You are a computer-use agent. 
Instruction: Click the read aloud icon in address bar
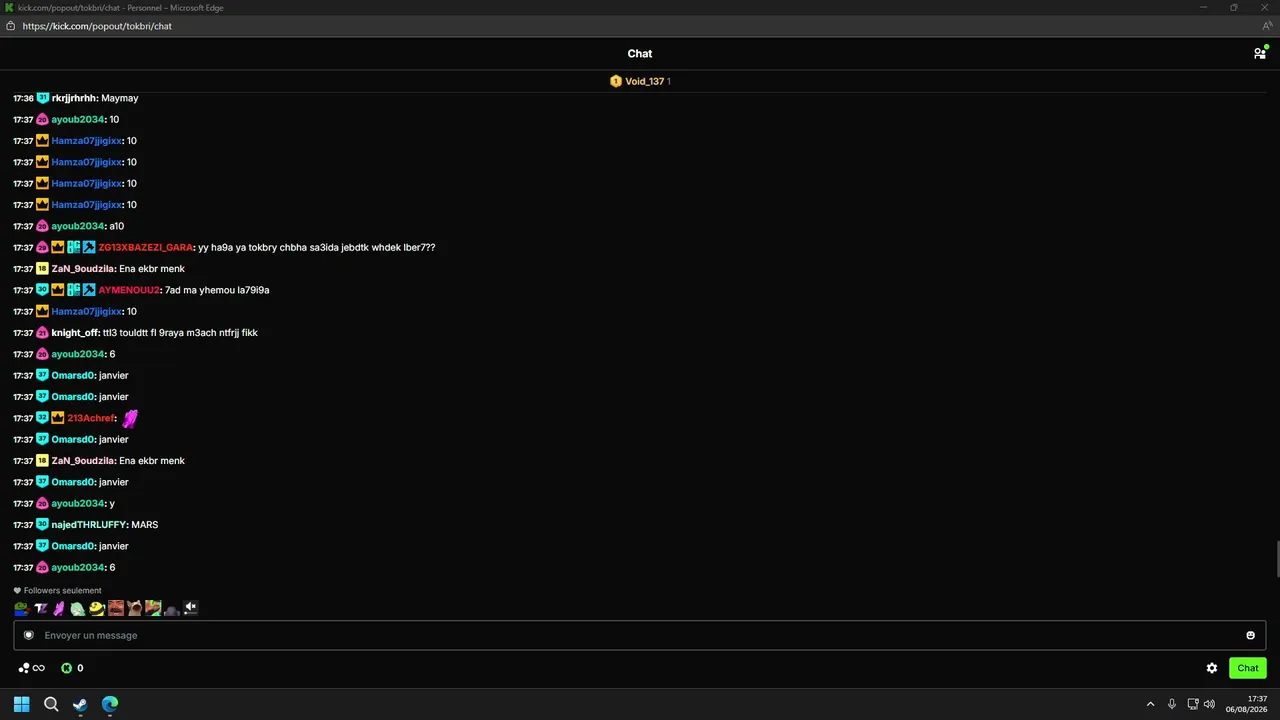[1267, 26]
